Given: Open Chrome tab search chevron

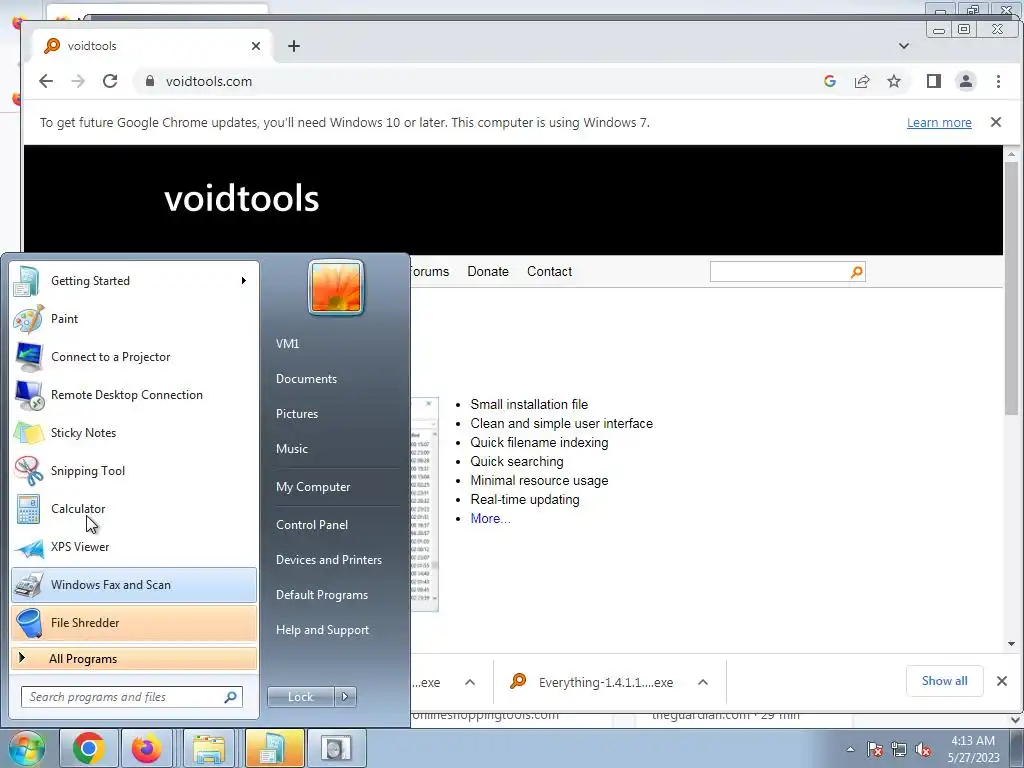Looking at the screenshot, I should coord(904,46).
